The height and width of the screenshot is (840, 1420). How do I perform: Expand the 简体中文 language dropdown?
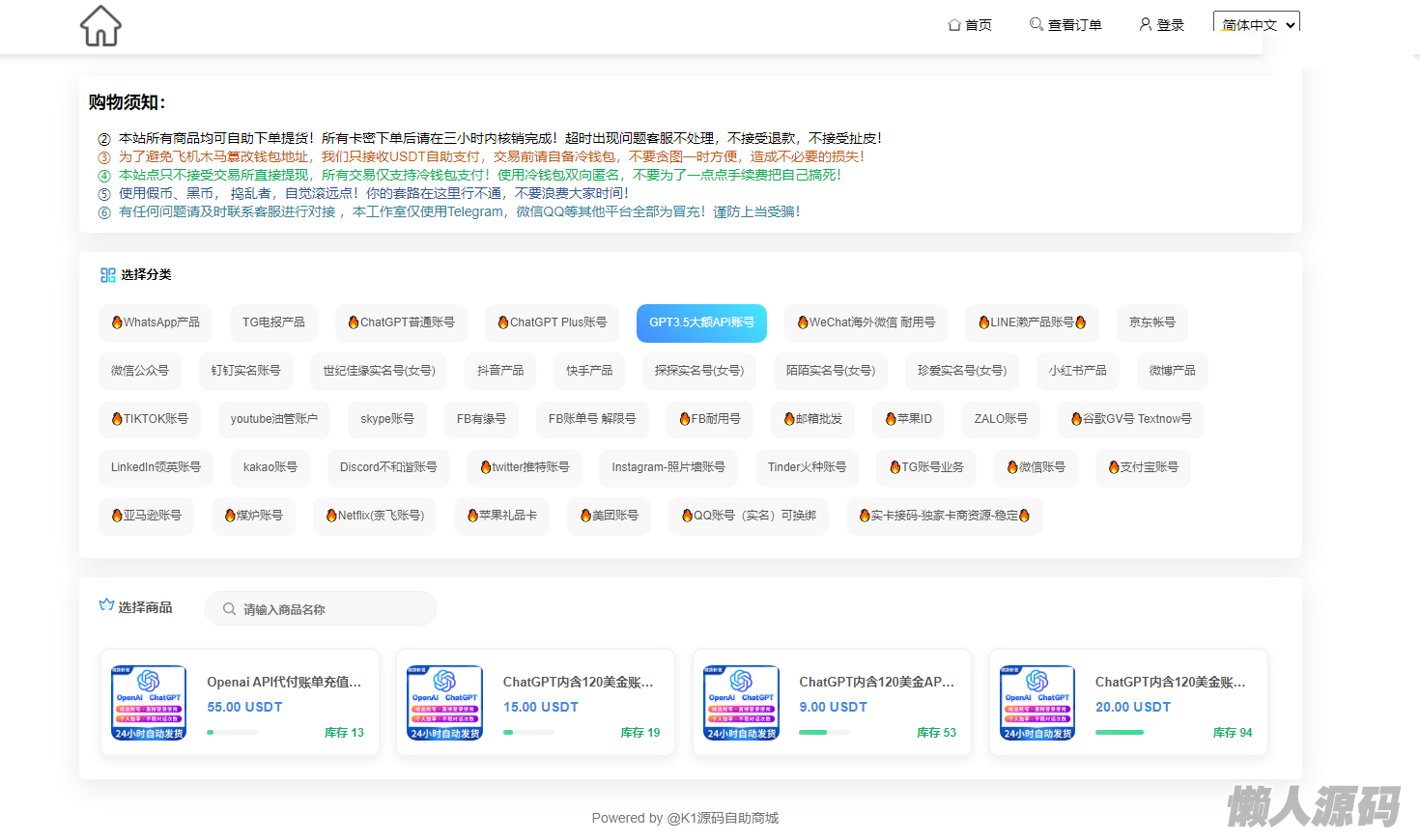point(1257,25)
